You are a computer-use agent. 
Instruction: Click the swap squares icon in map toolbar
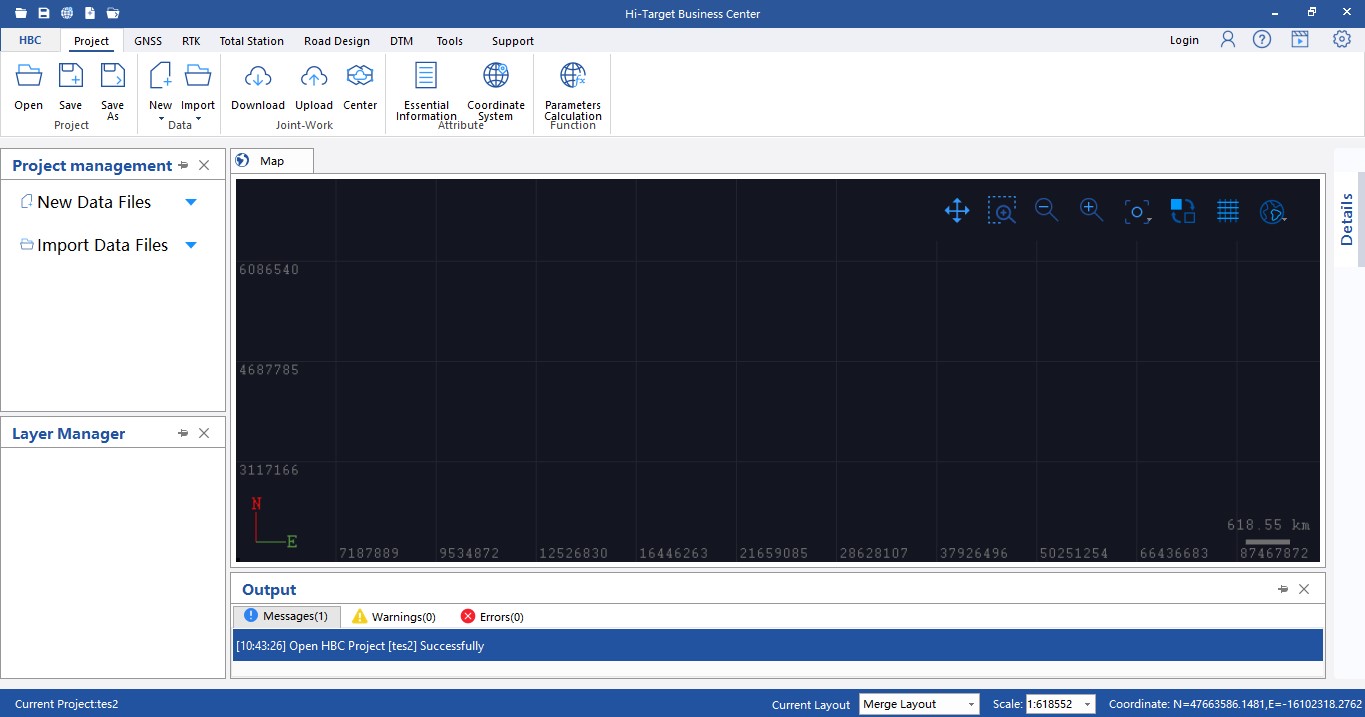point(1183,210)
